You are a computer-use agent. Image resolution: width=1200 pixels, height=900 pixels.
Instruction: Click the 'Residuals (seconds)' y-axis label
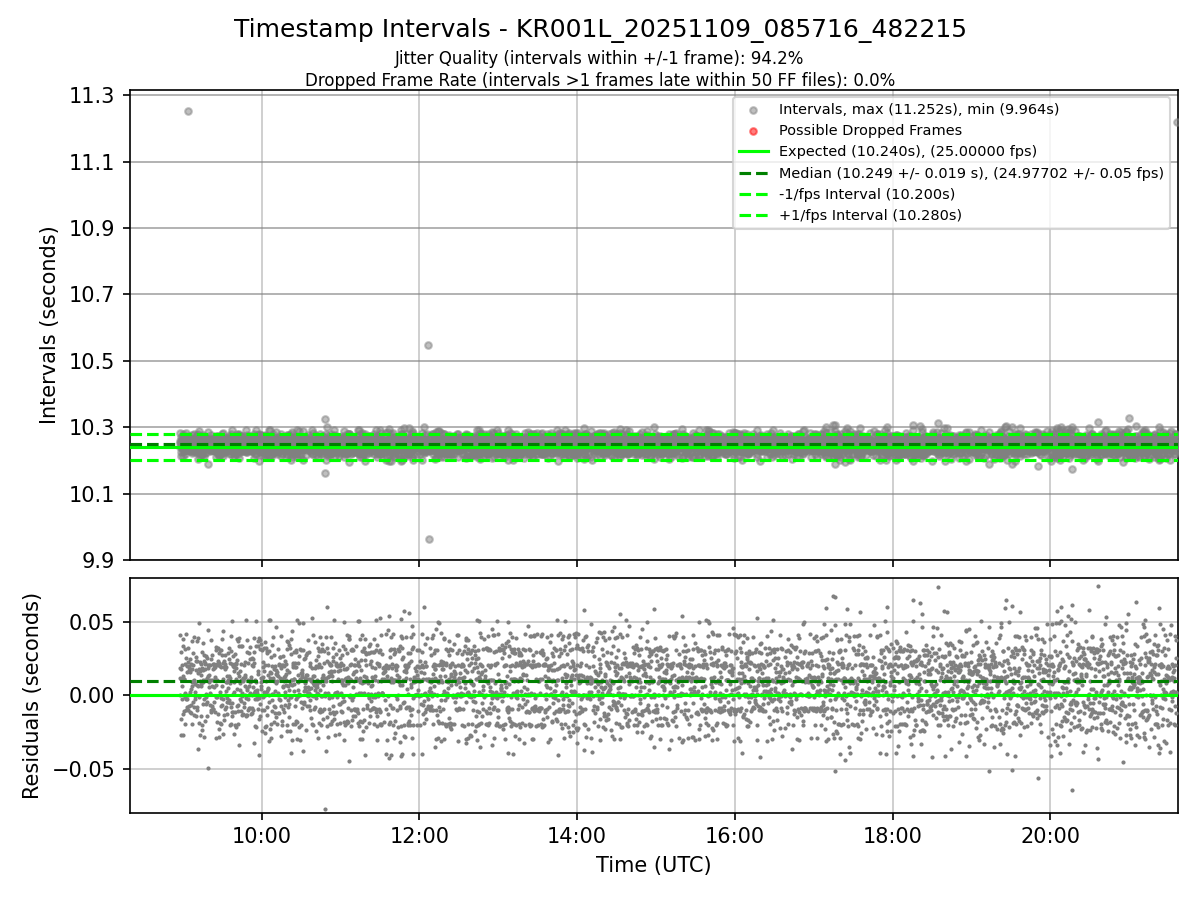[31, 696]
